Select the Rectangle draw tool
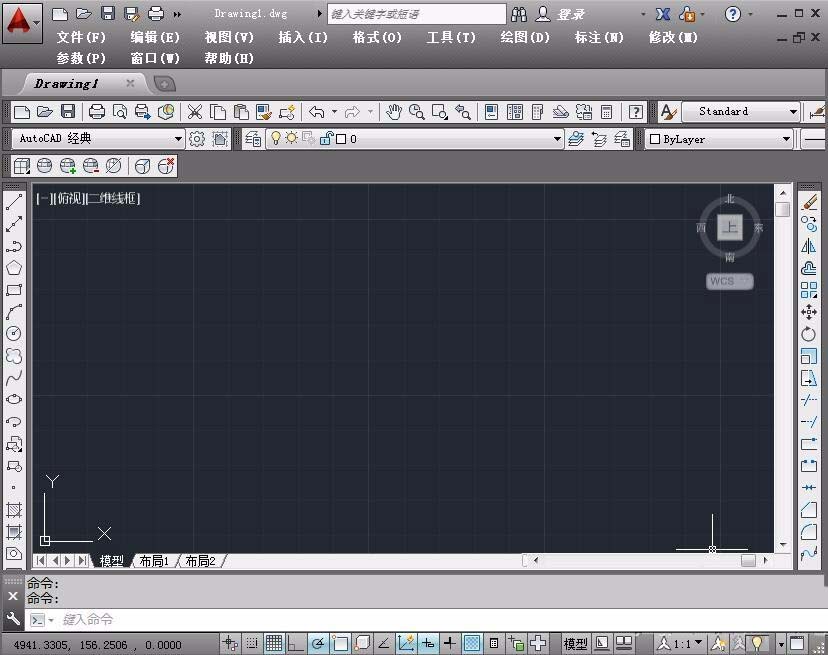 [14, 290]
